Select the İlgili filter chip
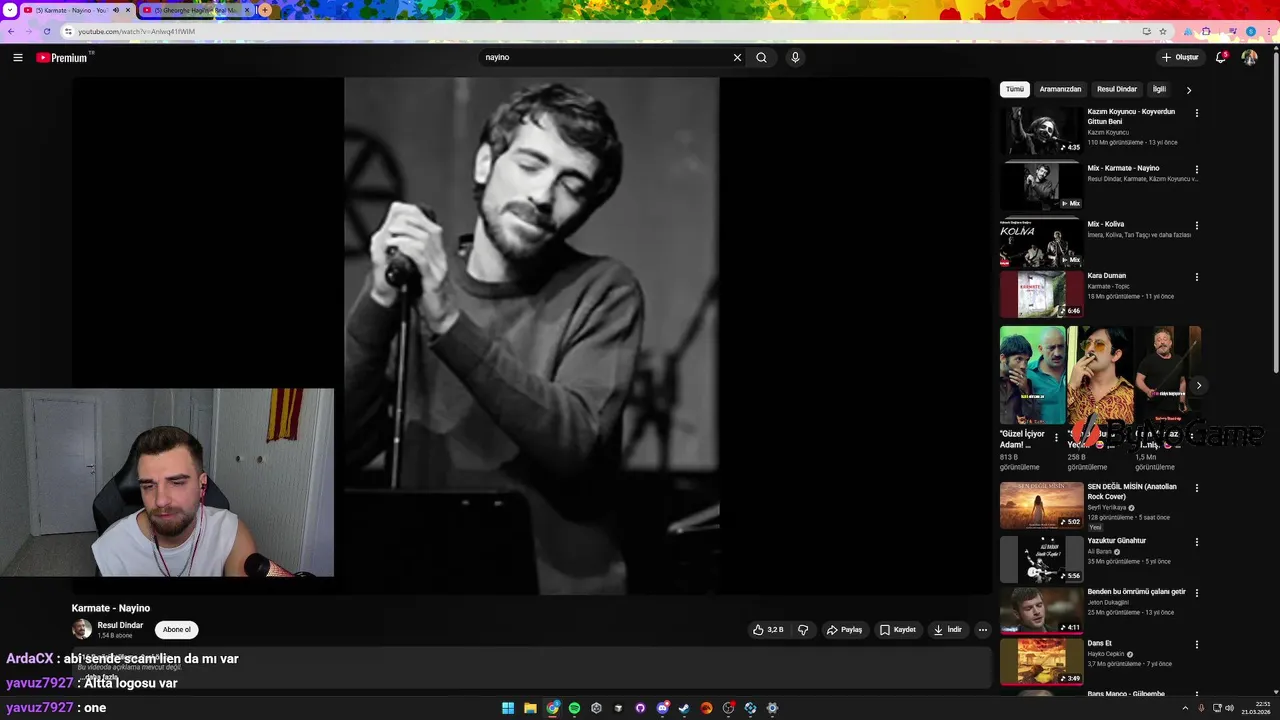The width and height of the screenshot is (1280, 720). click(1159, 89)
